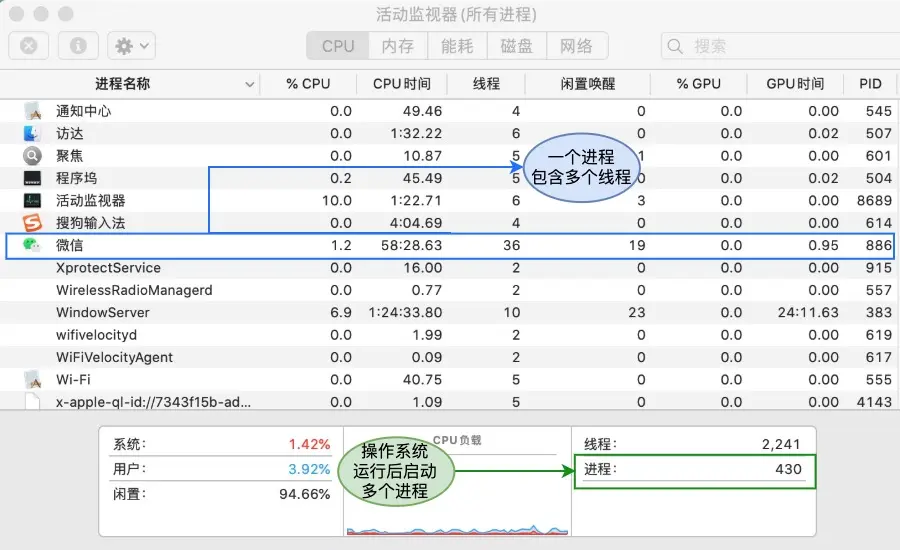
Task: Click 活动监视器 CPU value 10.0
Action: (x=337, y=200)
